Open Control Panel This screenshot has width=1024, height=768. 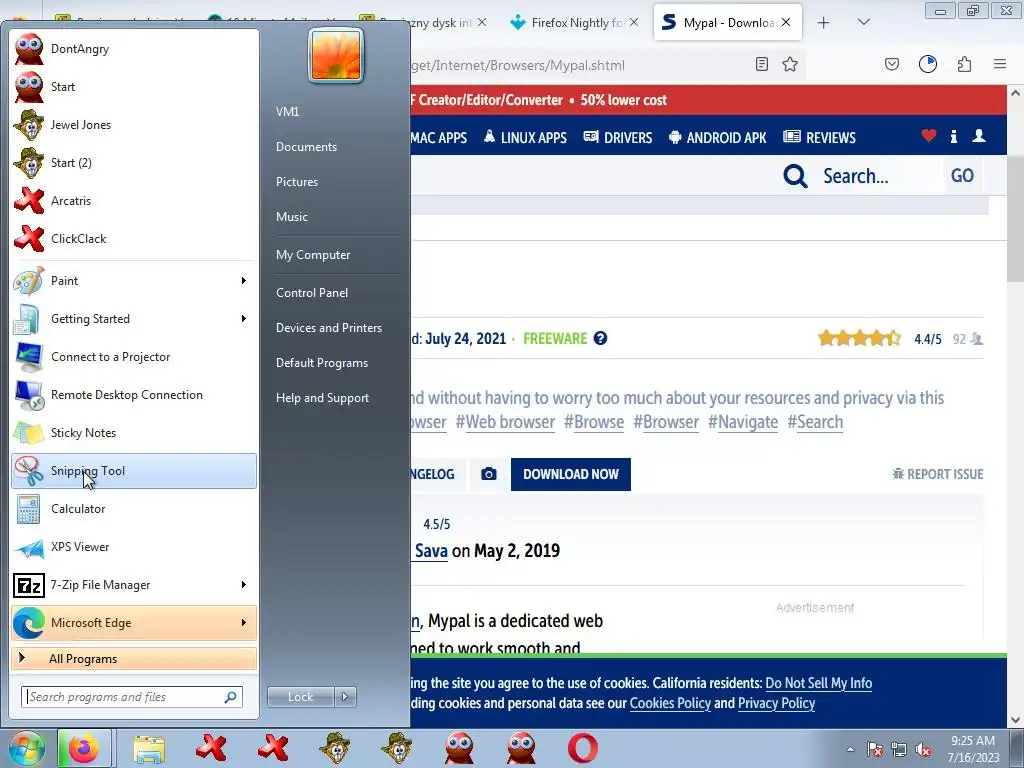coord(312,293)
